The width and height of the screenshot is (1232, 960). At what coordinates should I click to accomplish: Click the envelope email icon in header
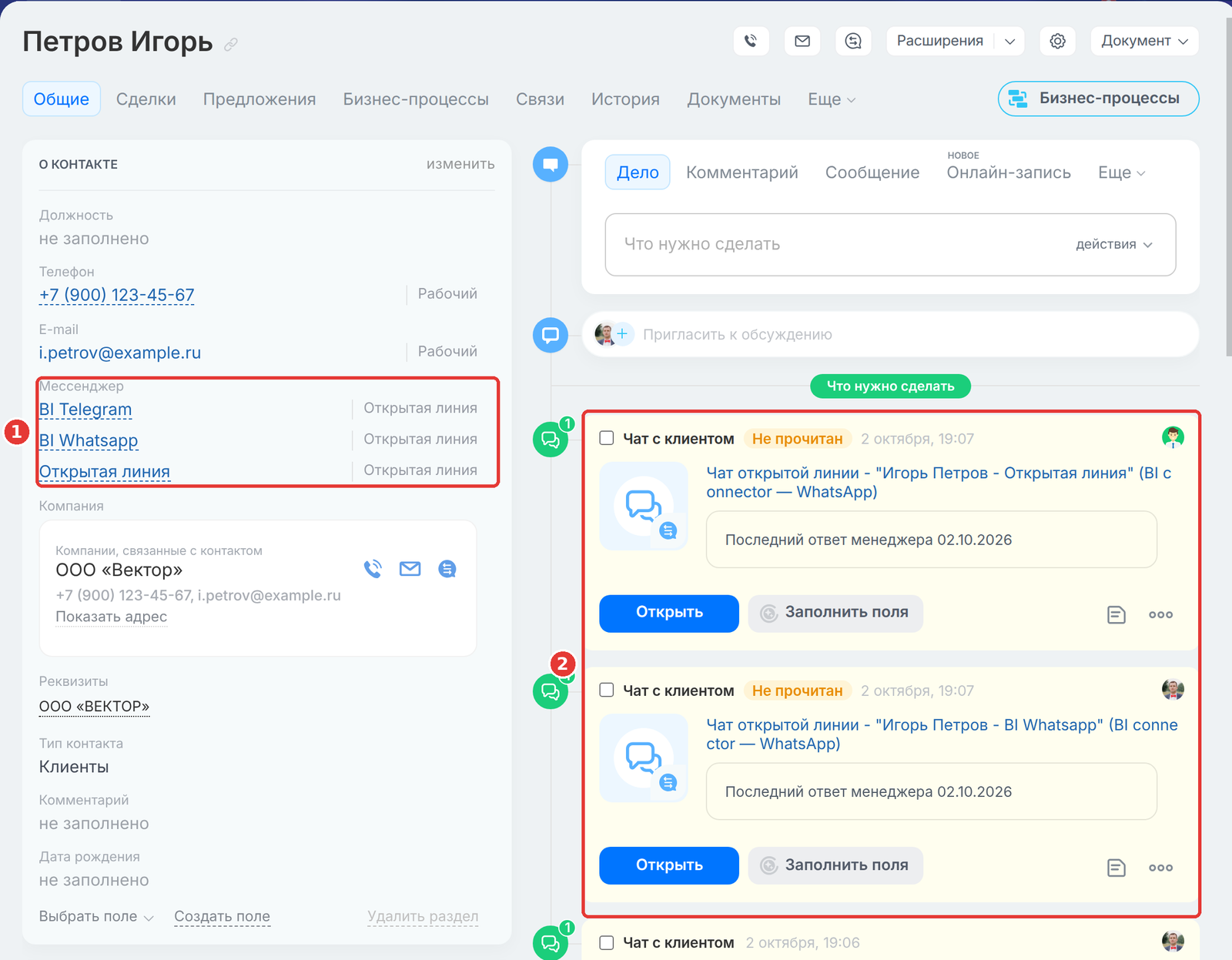coord(802,41)
